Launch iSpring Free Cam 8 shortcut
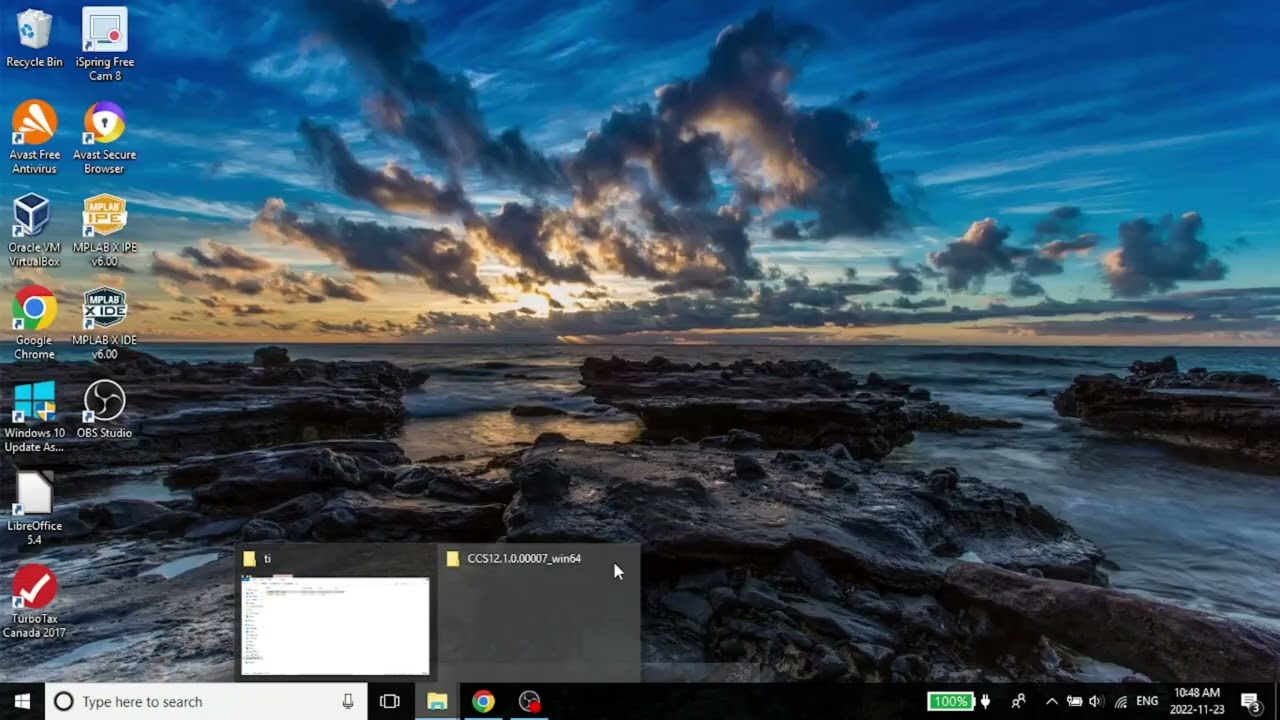The image size is (1280, 720). coord(104,45)
